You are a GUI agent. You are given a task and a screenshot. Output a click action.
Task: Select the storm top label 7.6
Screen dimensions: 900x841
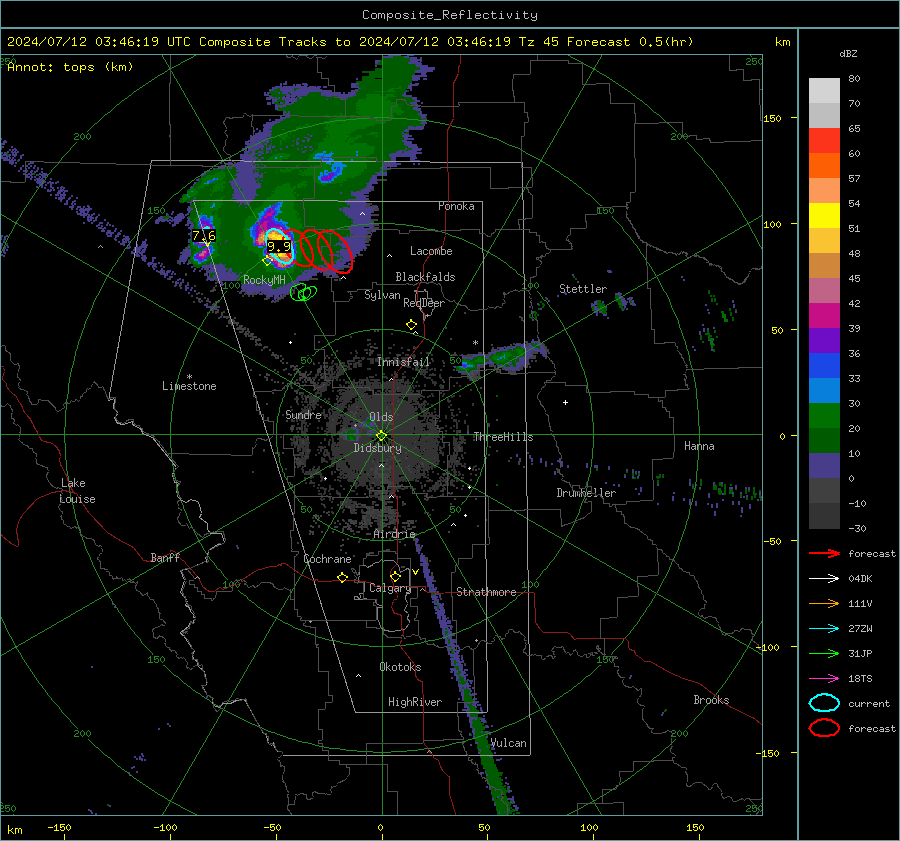point(204,235)
